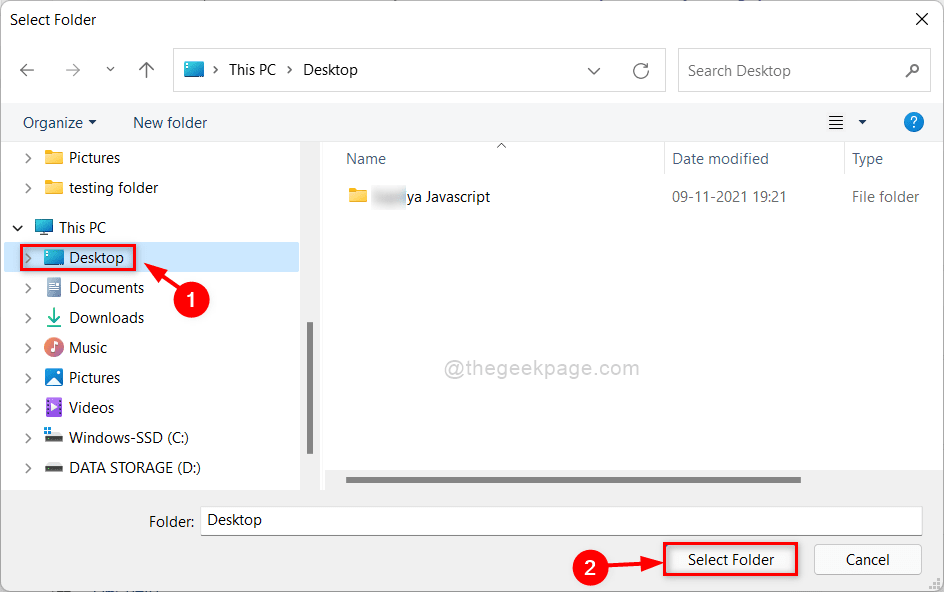Screen dimensions: 944x592
Task: Click the Up one level arrow
Action: point(147,70)
